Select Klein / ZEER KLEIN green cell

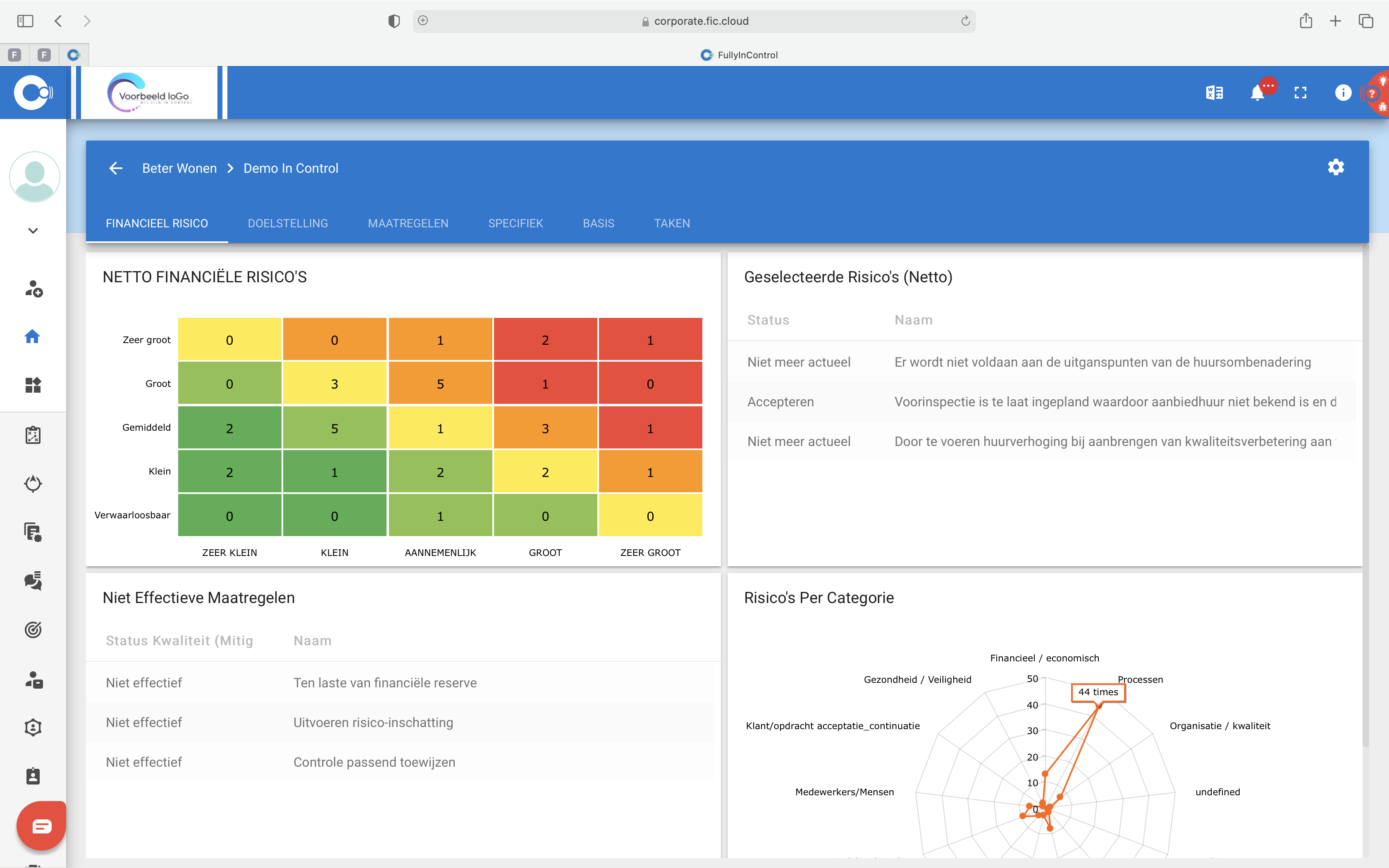tap(229, 472)
